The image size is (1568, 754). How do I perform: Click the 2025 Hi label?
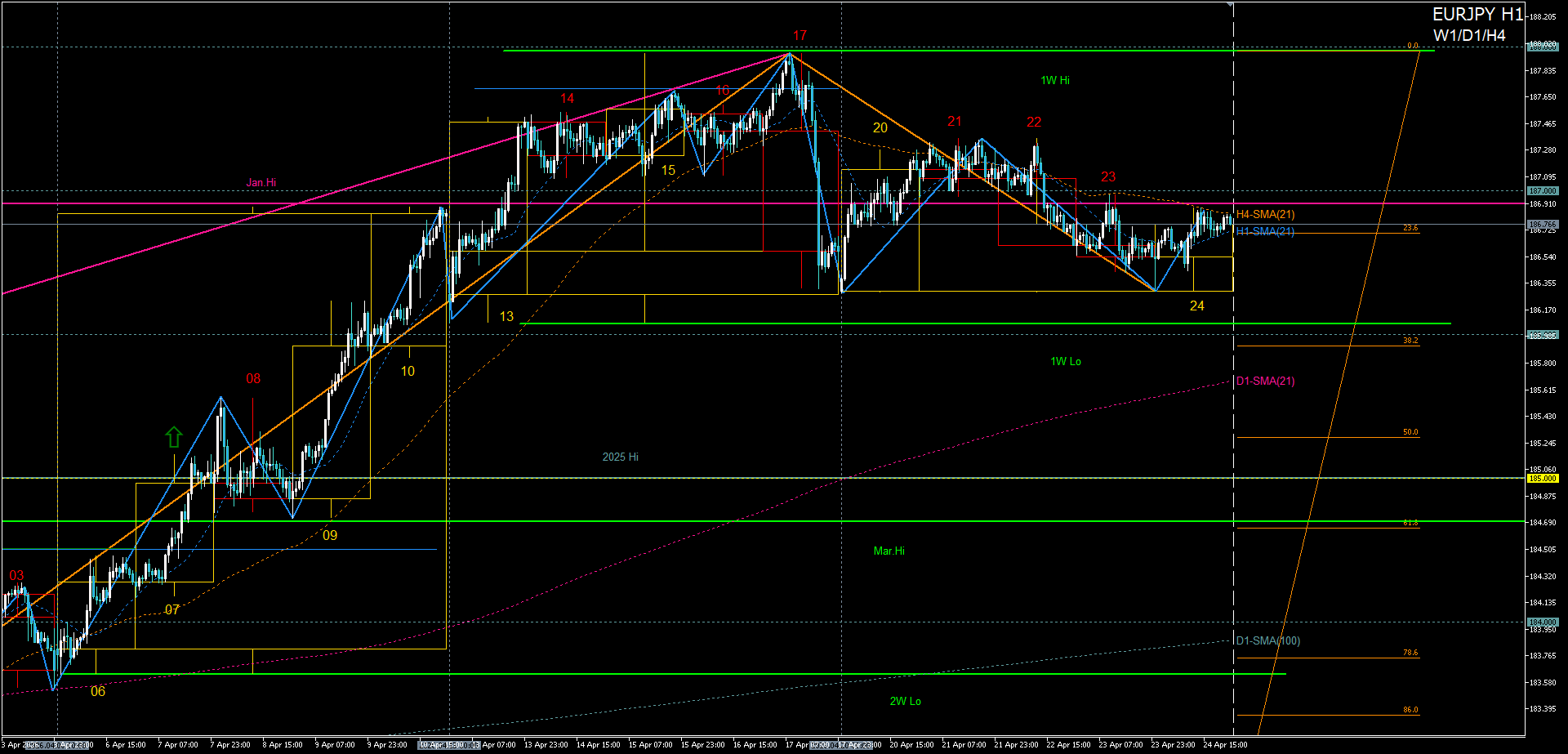pos(620,457)
